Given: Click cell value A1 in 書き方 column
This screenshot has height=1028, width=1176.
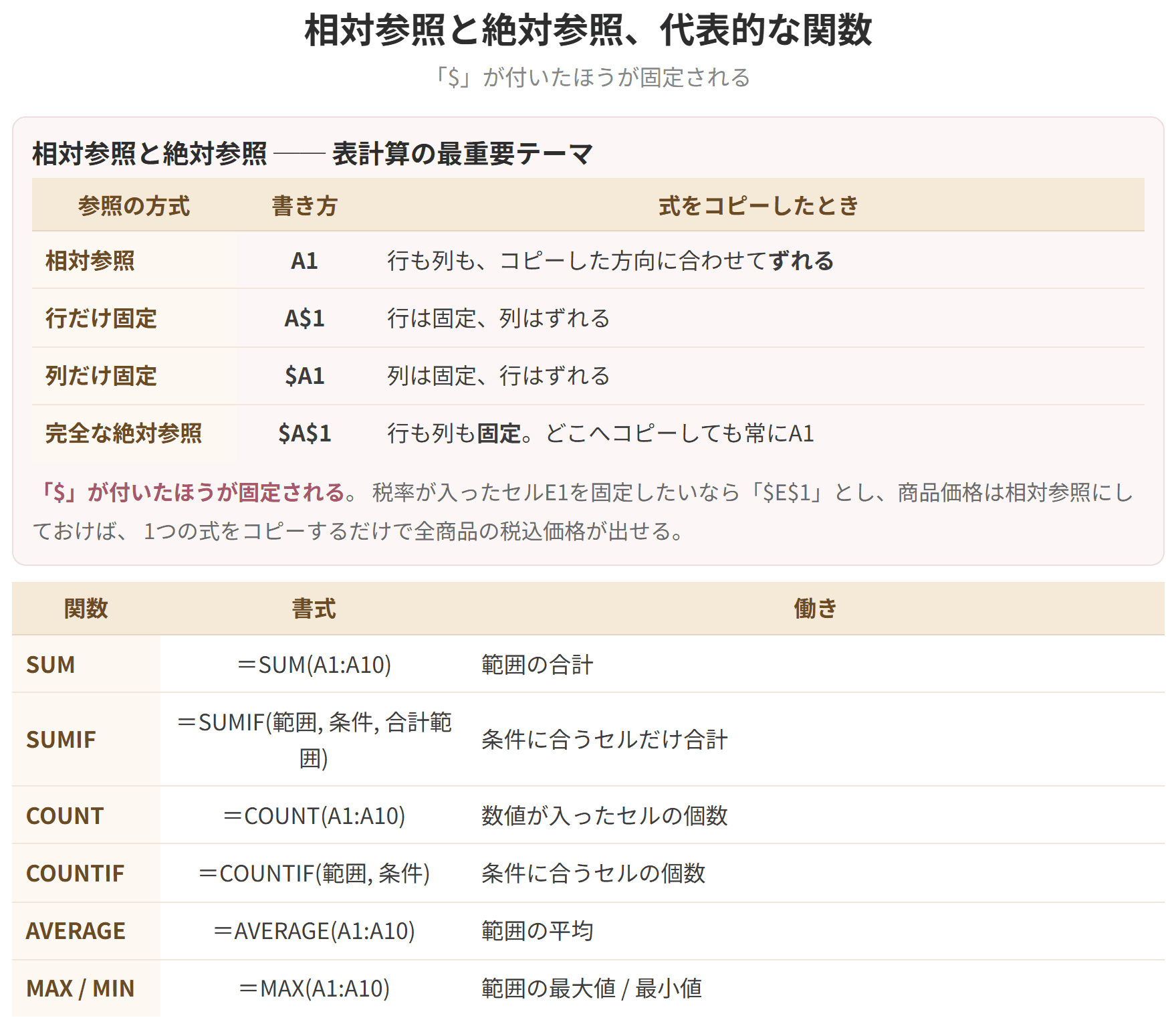Looking at the screenshot, I should [x=304, y=261].
